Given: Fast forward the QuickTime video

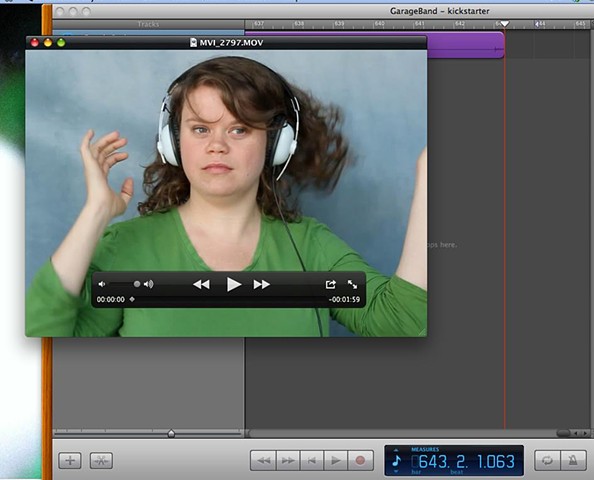Looking at the screenshot, I should [261, 284].
